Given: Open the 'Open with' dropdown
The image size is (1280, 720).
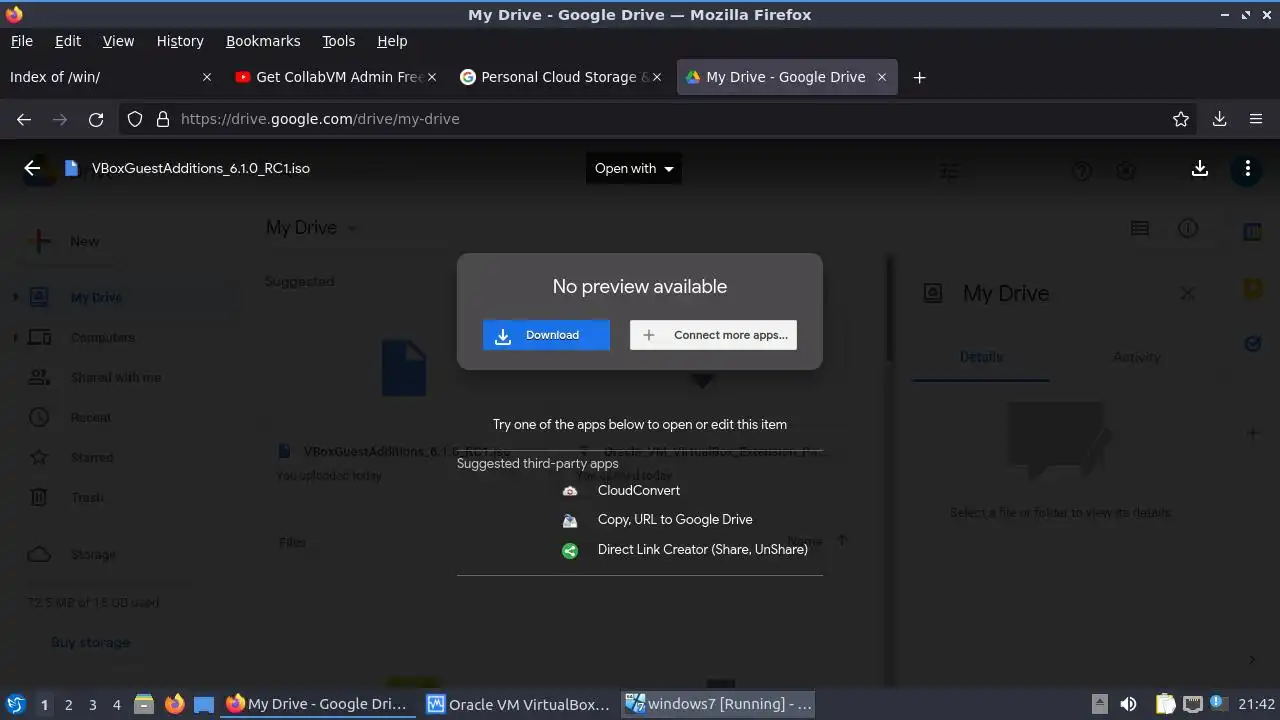Looking at the screenshot, I should [x=634, y=168].
